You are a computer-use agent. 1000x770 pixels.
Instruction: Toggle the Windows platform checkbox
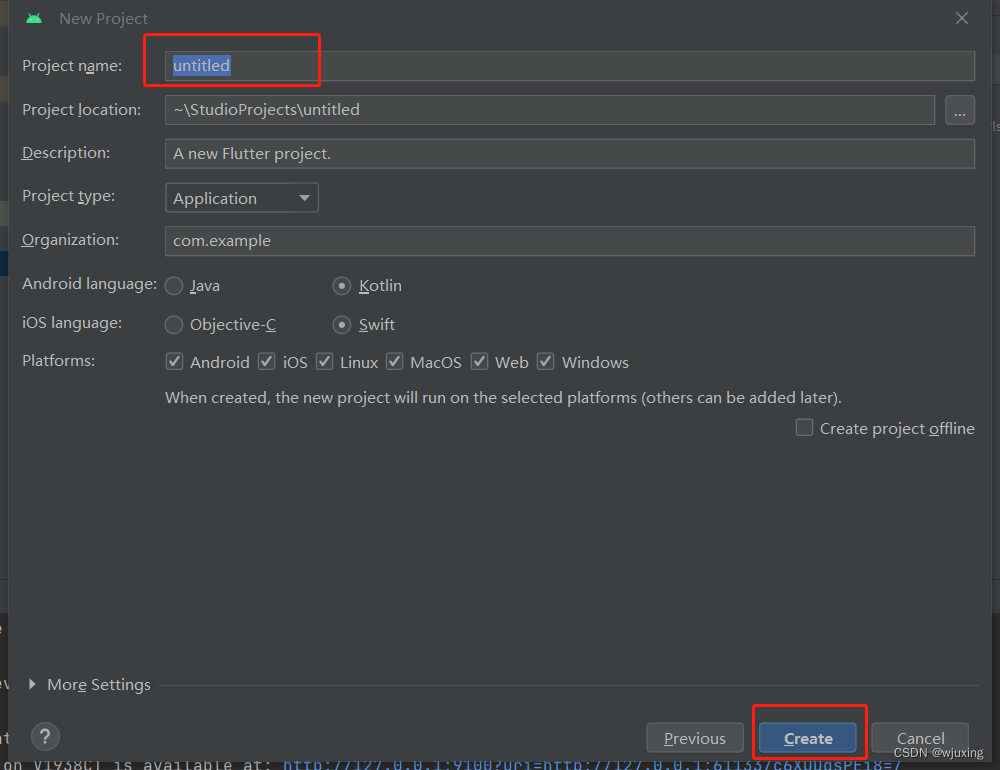(x=546, y=362)
